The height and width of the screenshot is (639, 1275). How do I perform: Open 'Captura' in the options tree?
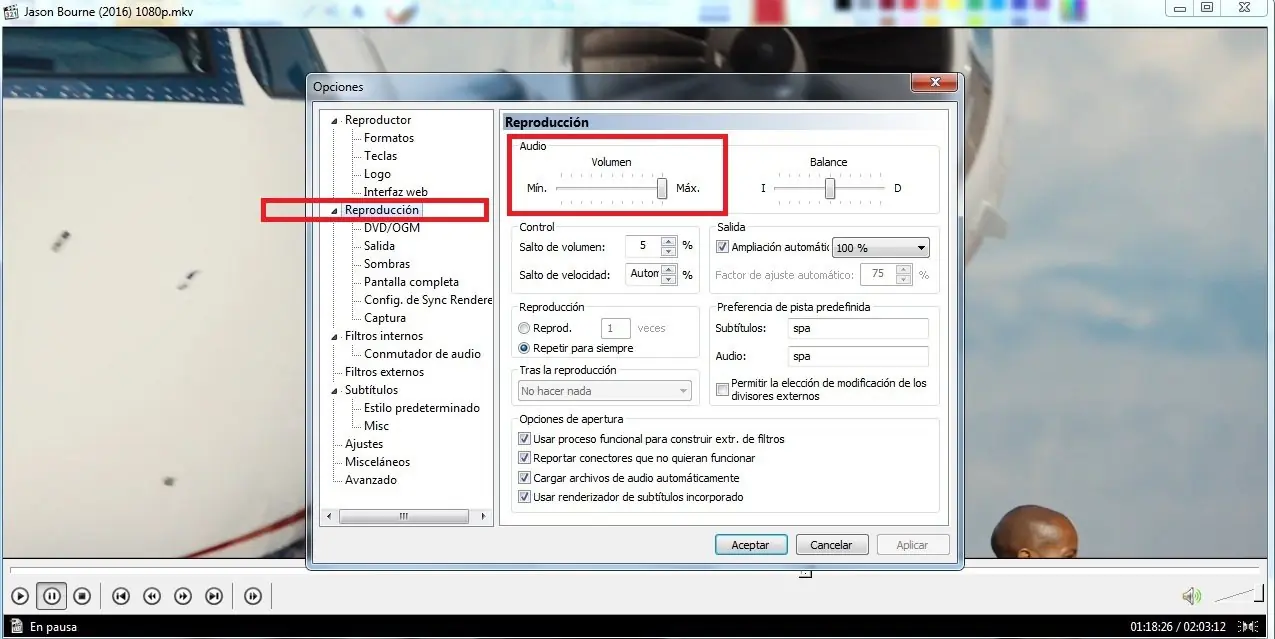(x=385, y=318)
